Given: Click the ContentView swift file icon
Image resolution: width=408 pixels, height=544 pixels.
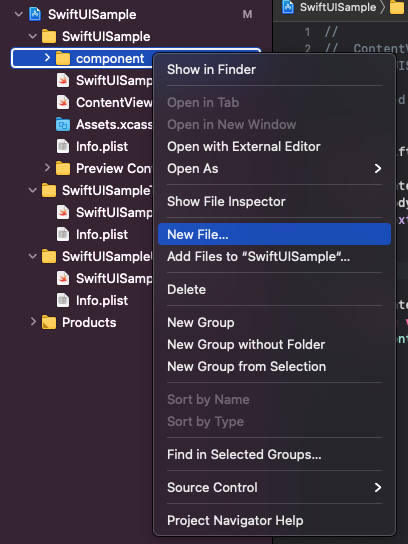Looking at the screenshot, I should click(x=63, y=102).
